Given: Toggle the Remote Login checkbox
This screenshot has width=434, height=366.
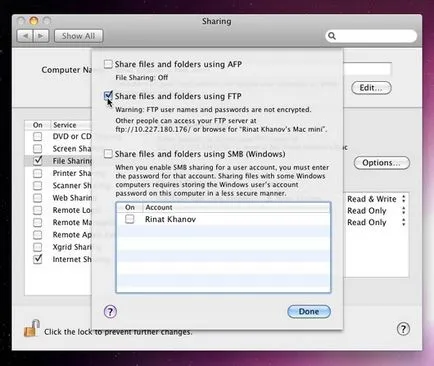Looking at the screenshot, I should (x=38, y=210).
